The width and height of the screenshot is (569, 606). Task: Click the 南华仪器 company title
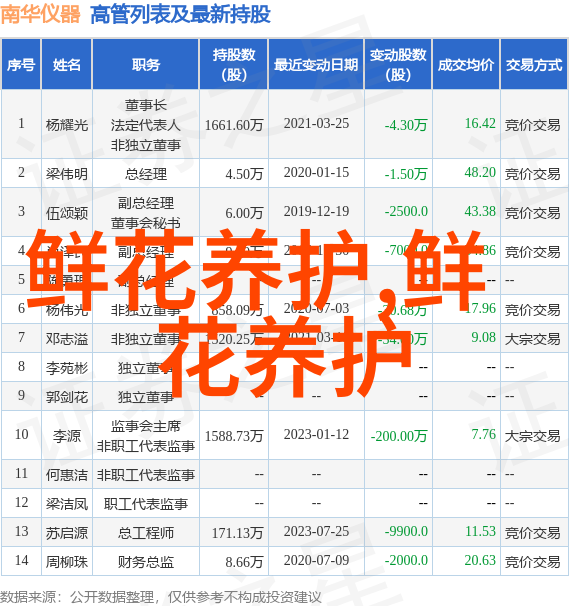tap(40, 15)
